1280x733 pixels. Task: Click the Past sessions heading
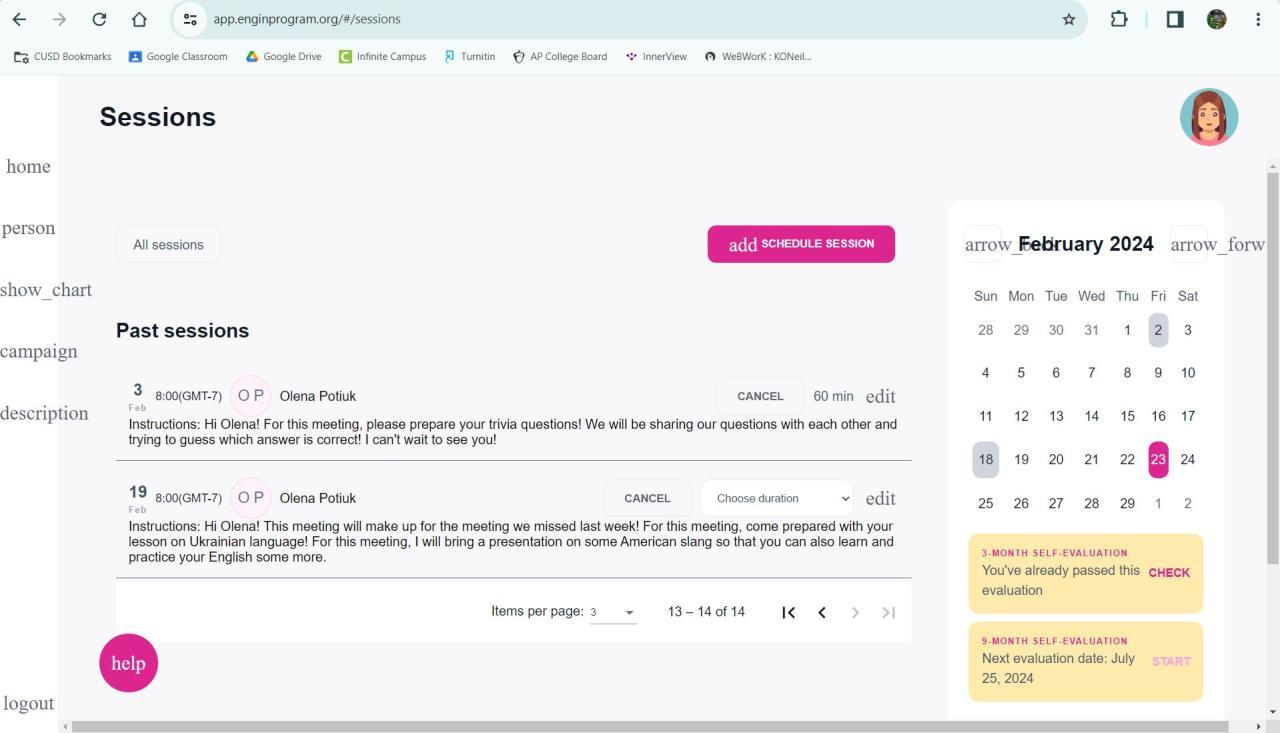pos(182,331)
